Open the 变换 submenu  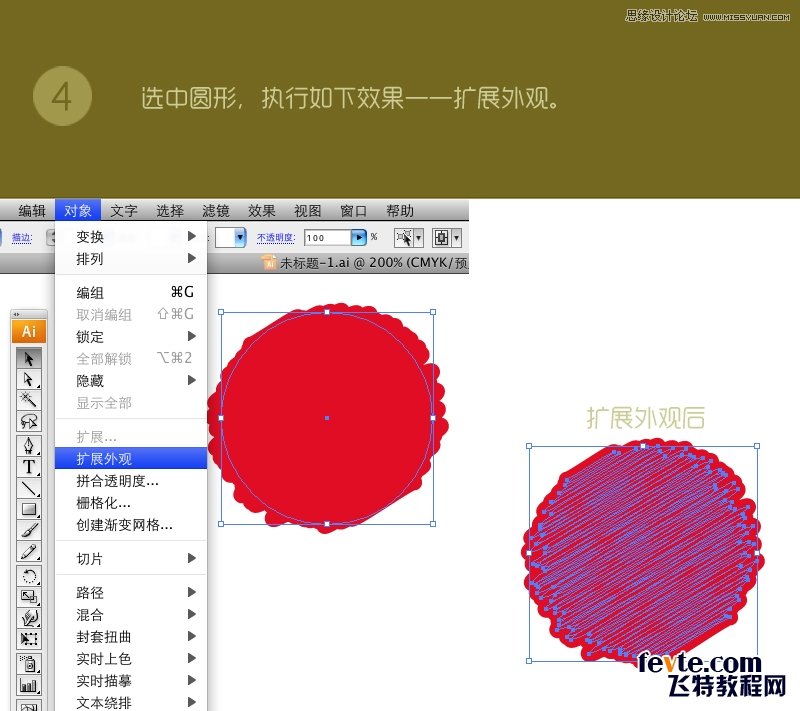tap(90, 238)
